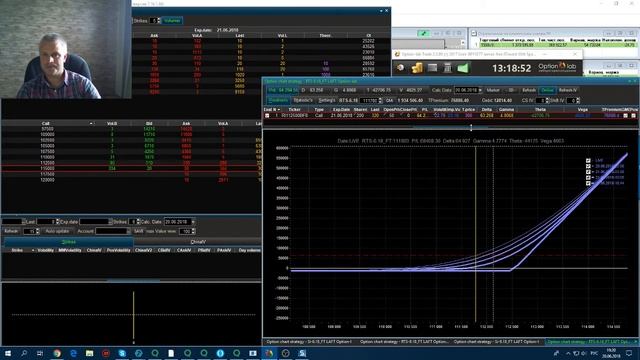This screenshot has height=360, width=640.
Task: Open Calc. Date dropdown in strategy chart window
Action: (x=480, y=90)
